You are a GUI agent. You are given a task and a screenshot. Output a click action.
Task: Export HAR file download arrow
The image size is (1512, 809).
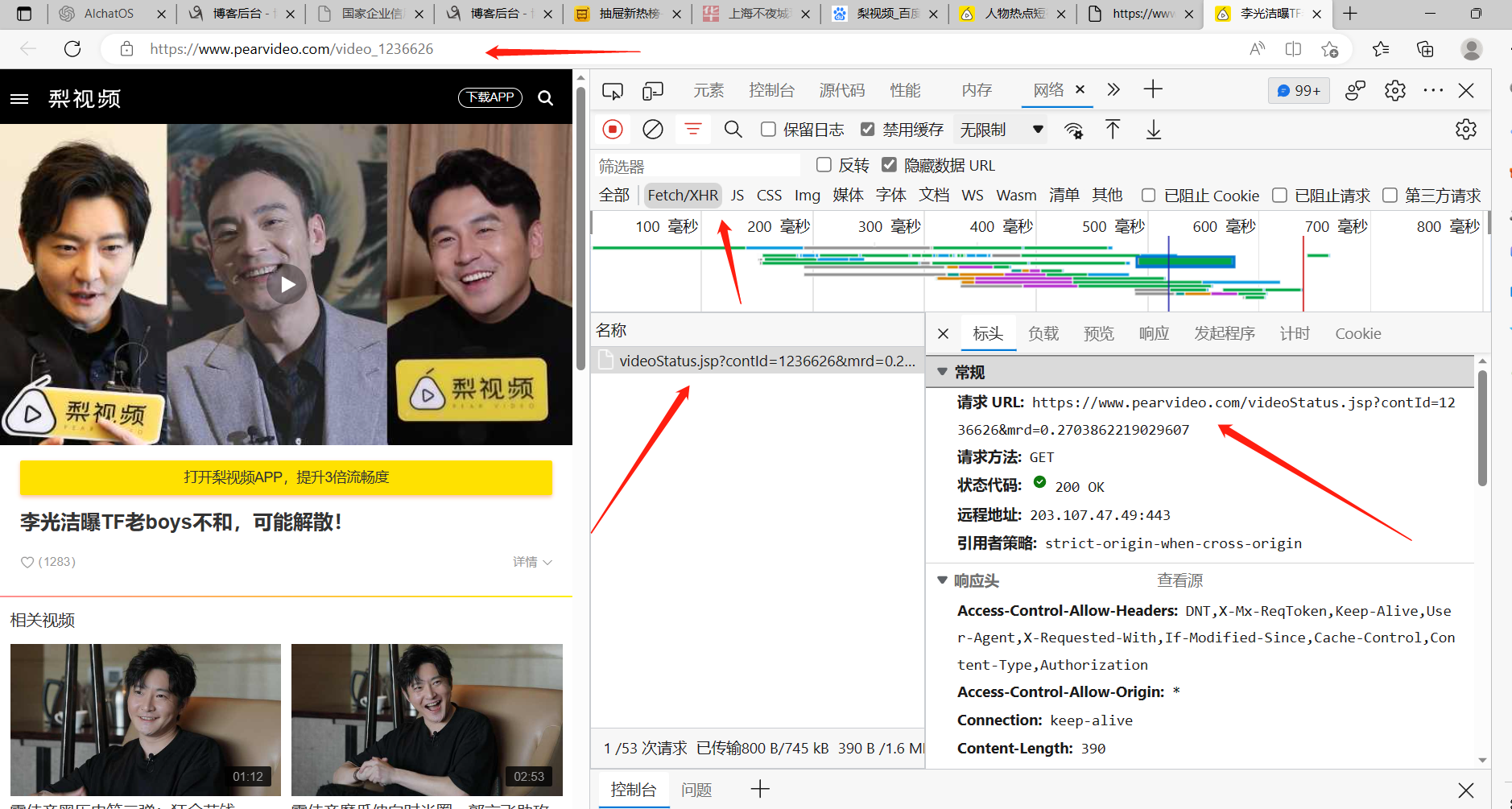[1154, 130]
